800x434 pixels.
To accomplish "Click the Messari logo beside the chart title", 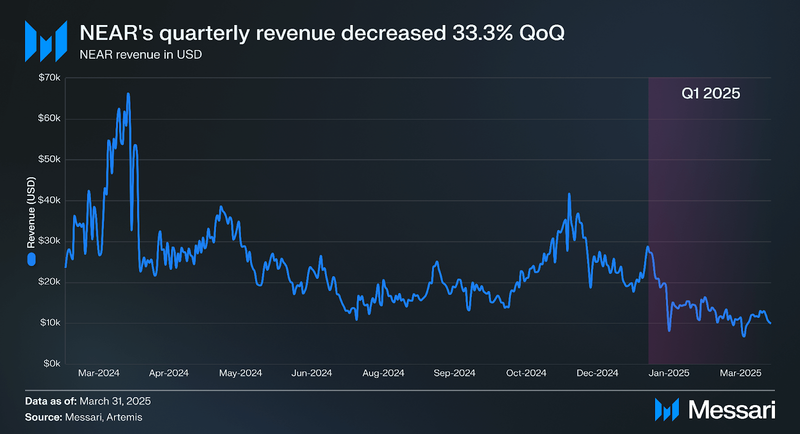I will (x=46, y=41).
